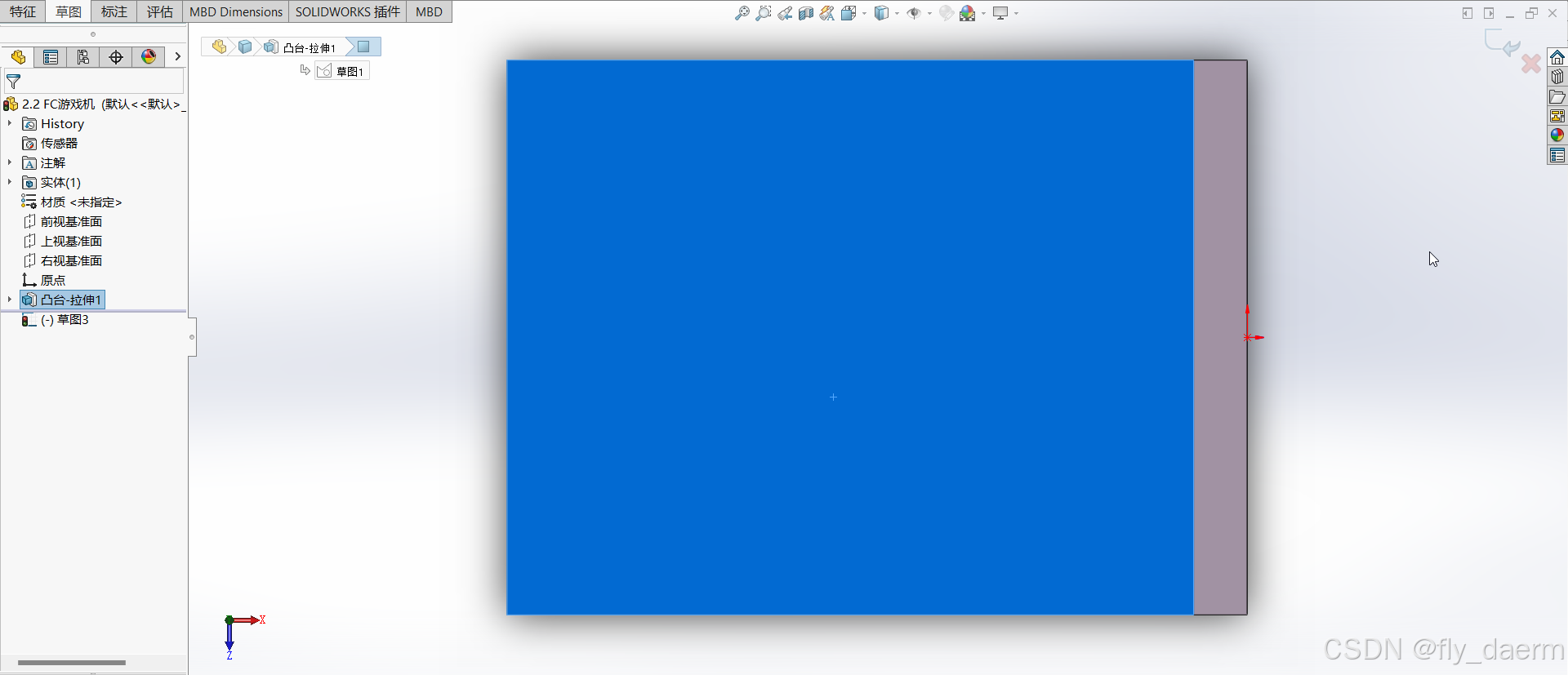
Task: Select (-) 草图3 sketch in tree
Action: click(x=56, y=320)
